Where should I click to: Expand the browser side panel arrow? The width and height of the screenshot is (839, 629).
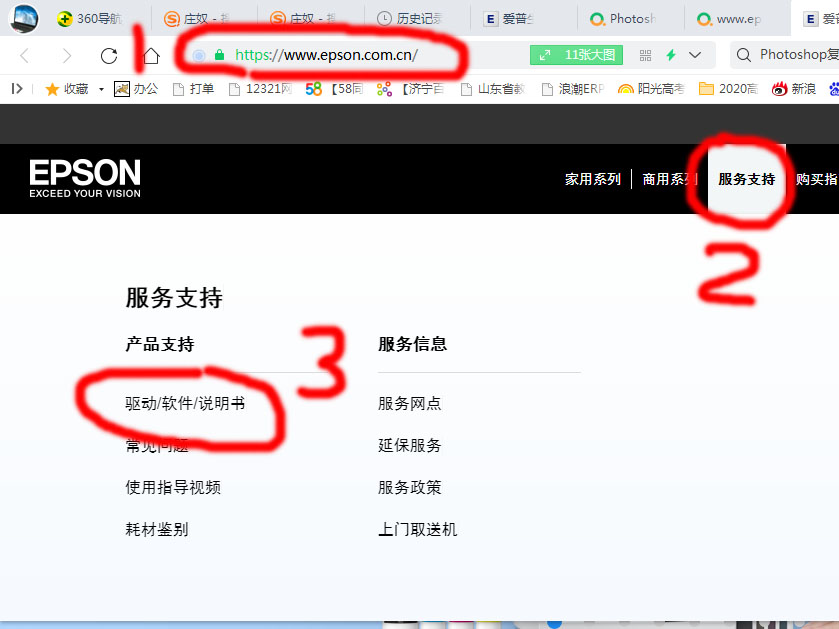[14, 88]
